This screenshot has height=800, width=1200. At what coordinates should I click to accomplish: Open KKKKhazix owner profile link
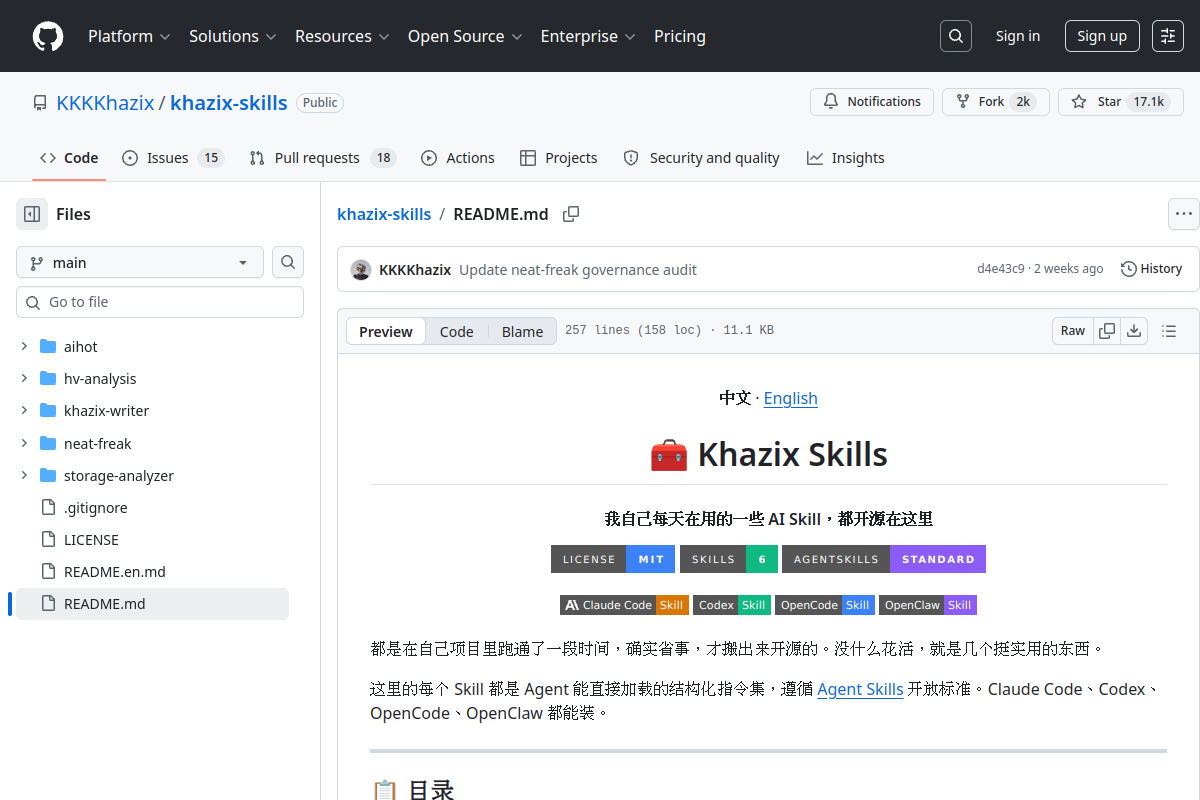pos(105,103)
